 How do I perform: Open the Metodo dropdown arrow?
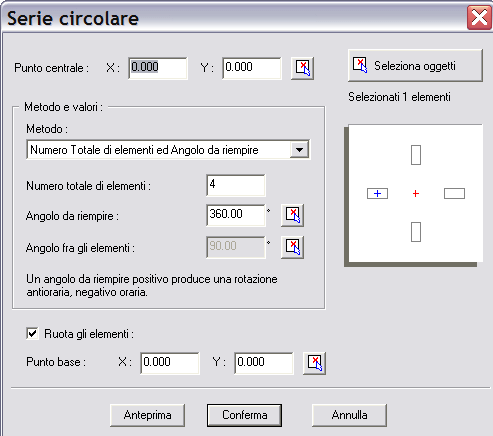coord(299,150)
